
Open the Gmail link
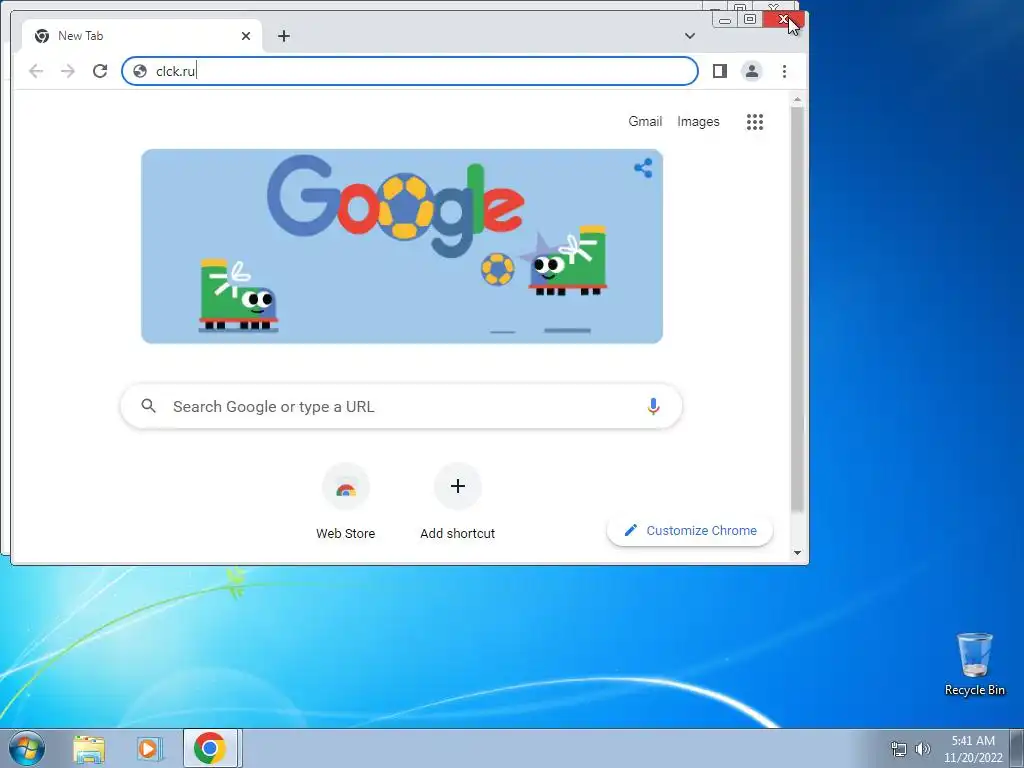click(645, 121)
